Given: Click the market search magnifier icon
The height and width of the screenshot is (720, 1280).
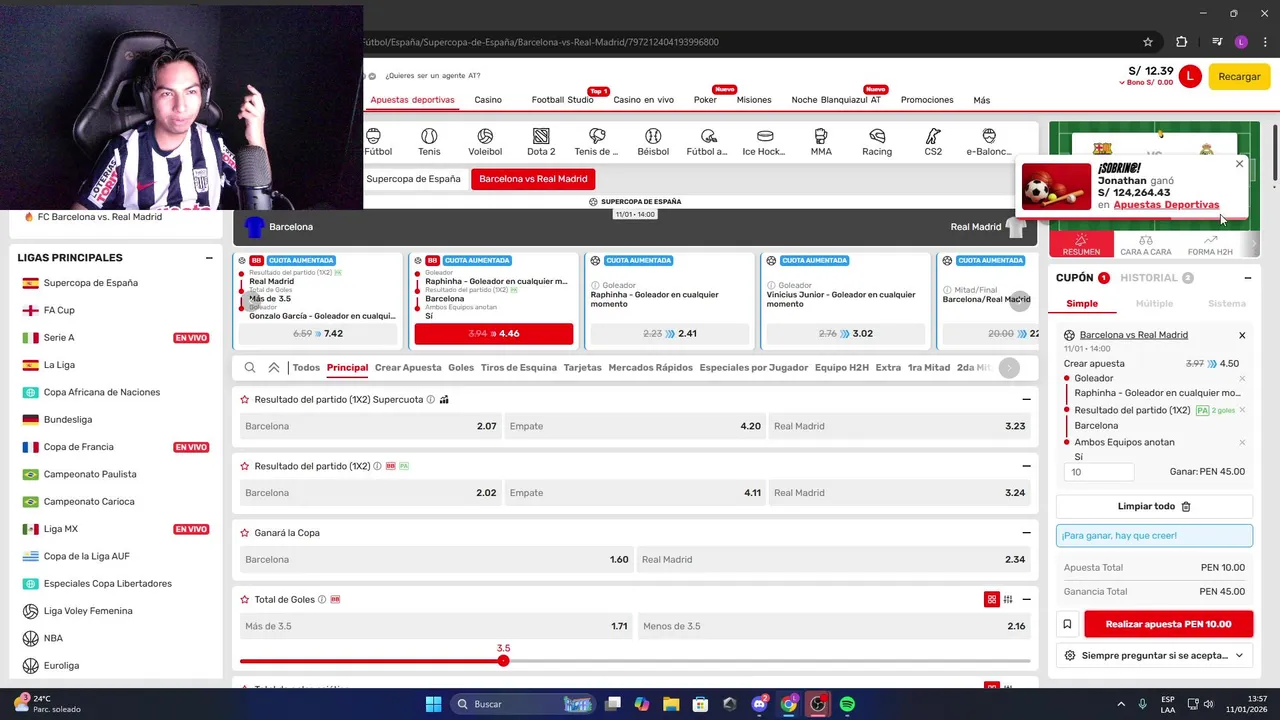Looking at the screenshot, I should (x=250, y=368).
